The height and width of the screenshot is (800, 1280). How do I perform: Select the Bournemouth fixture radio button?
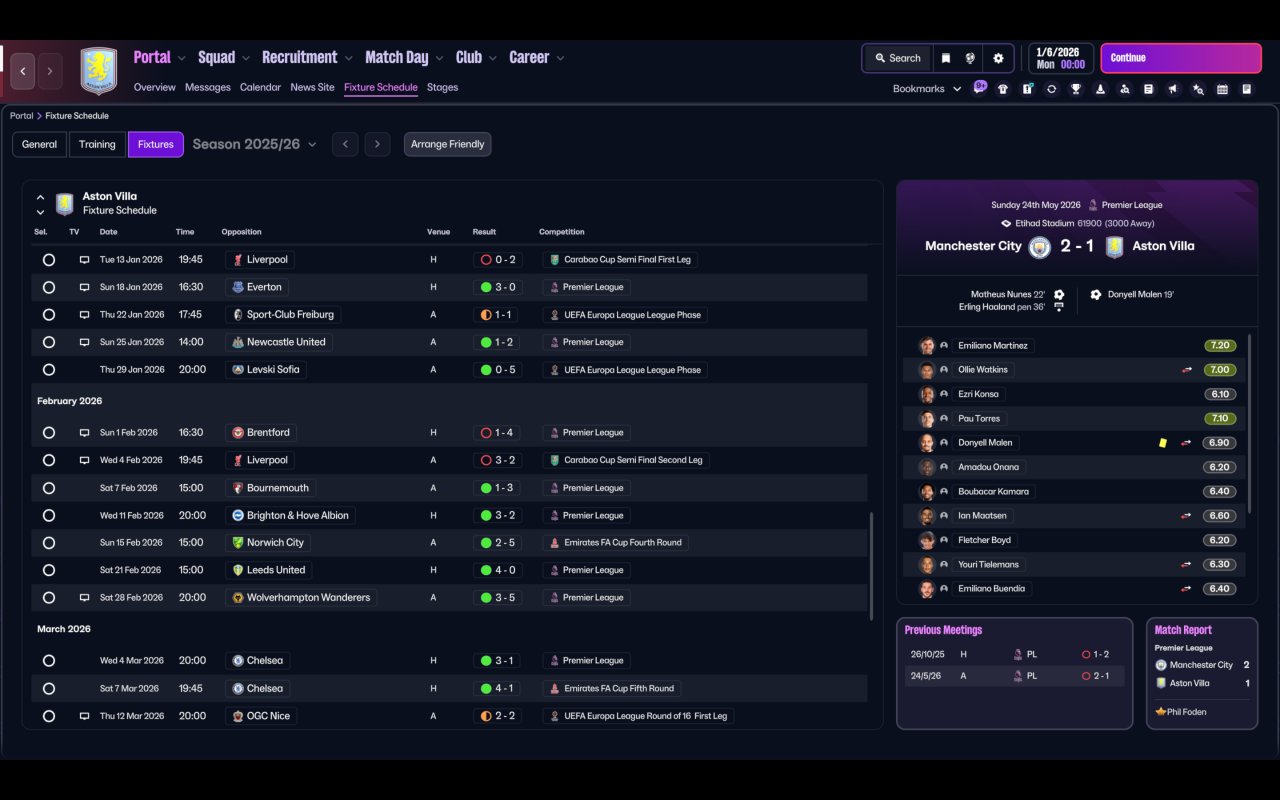pos(49,488)
